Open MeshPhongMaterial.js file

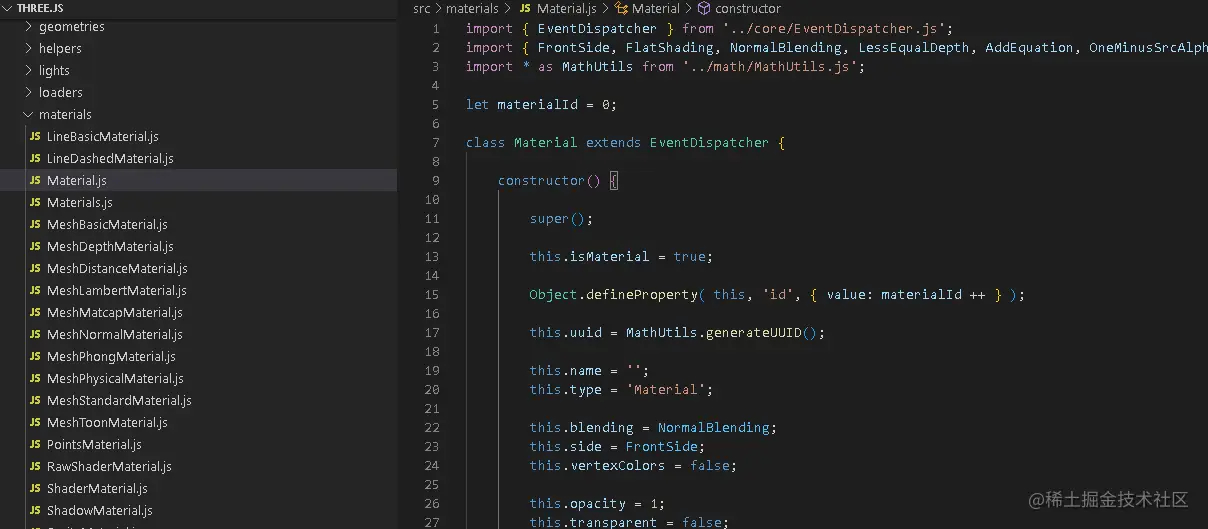click(111, 356)
